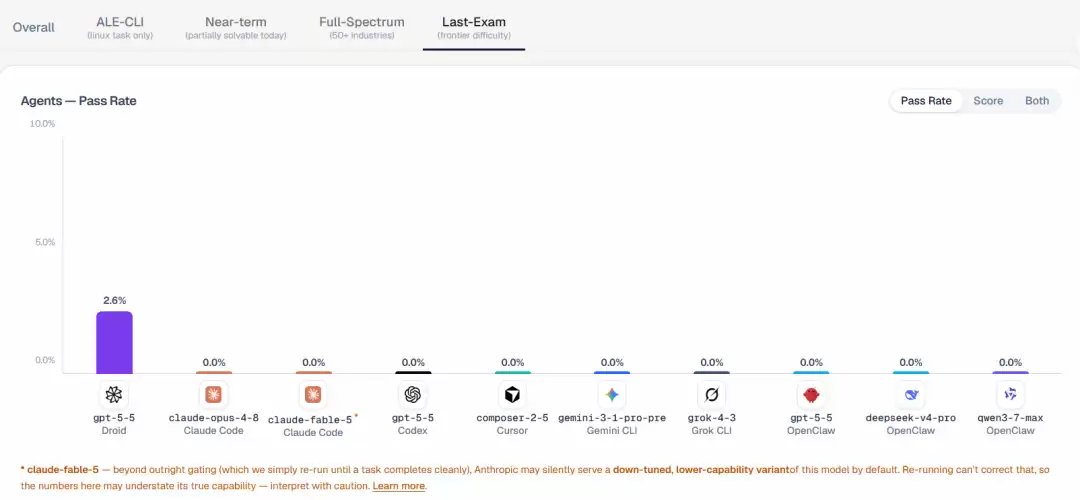Click the Codex icon below the black bar
Image resolution: width=1080 pixels, height=500 pixels.
coord(413,395)
